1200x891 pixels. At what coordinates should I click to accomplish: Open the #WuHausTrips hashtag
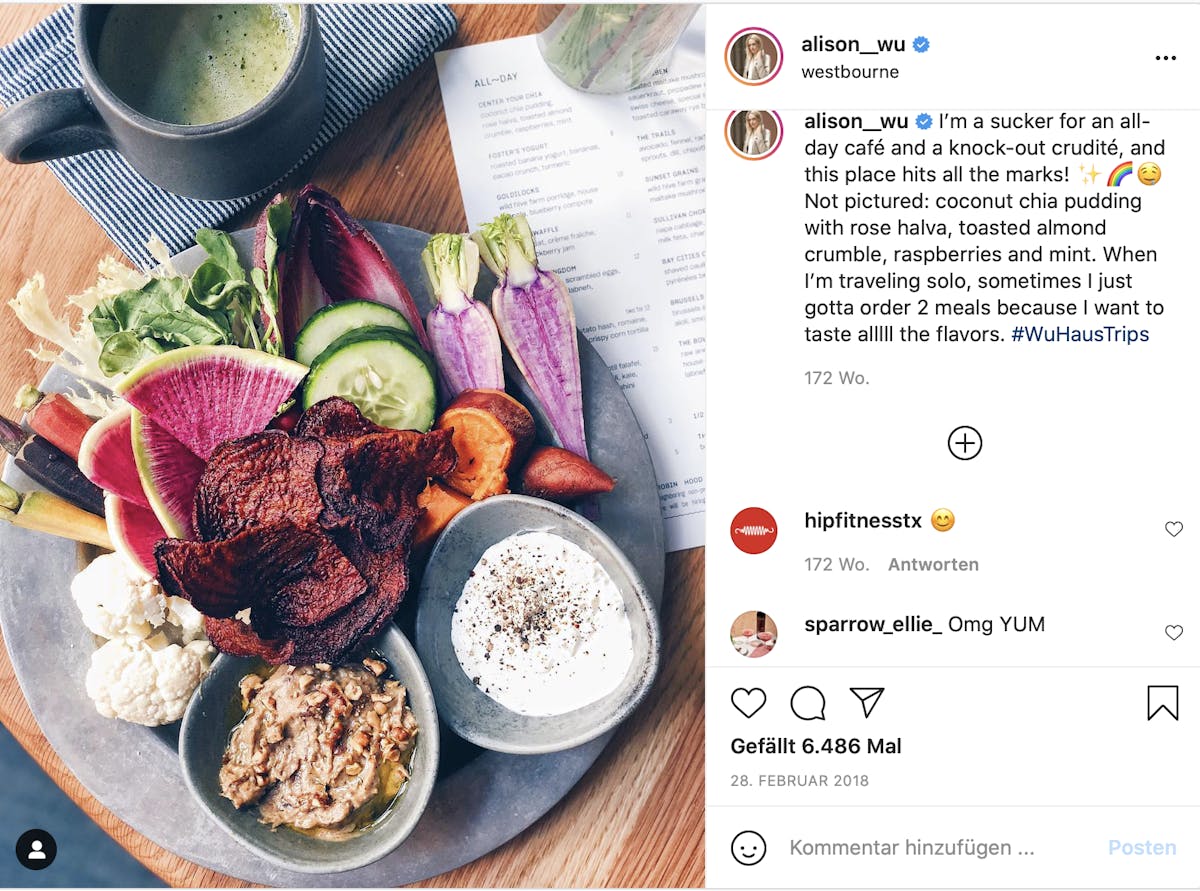point(1080,335)
